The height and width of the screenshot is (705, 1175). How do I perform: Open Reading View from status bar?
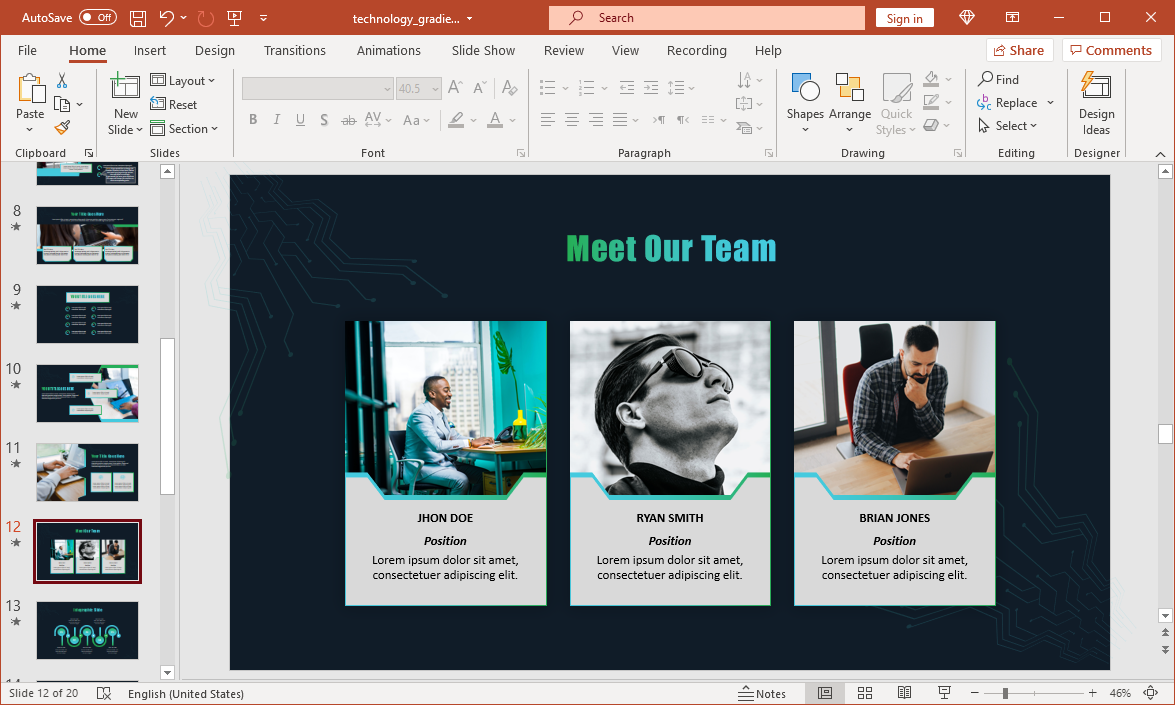click(904, 693)
